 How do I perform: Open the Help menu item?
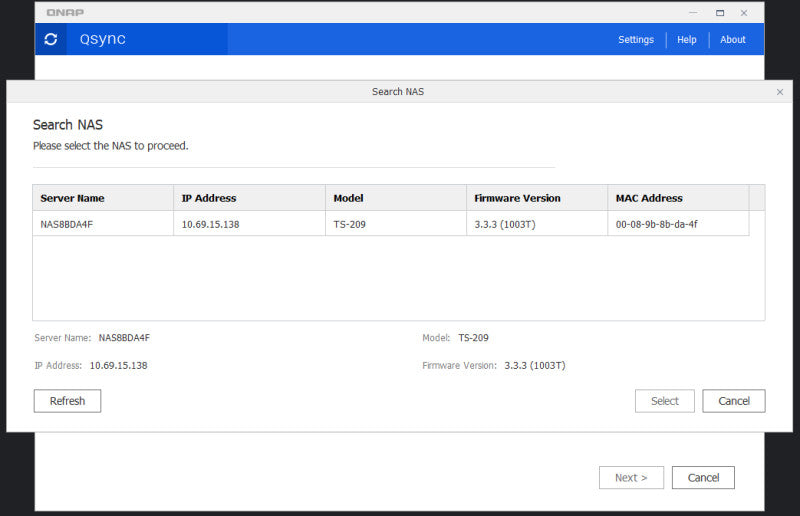pos(687,39)
